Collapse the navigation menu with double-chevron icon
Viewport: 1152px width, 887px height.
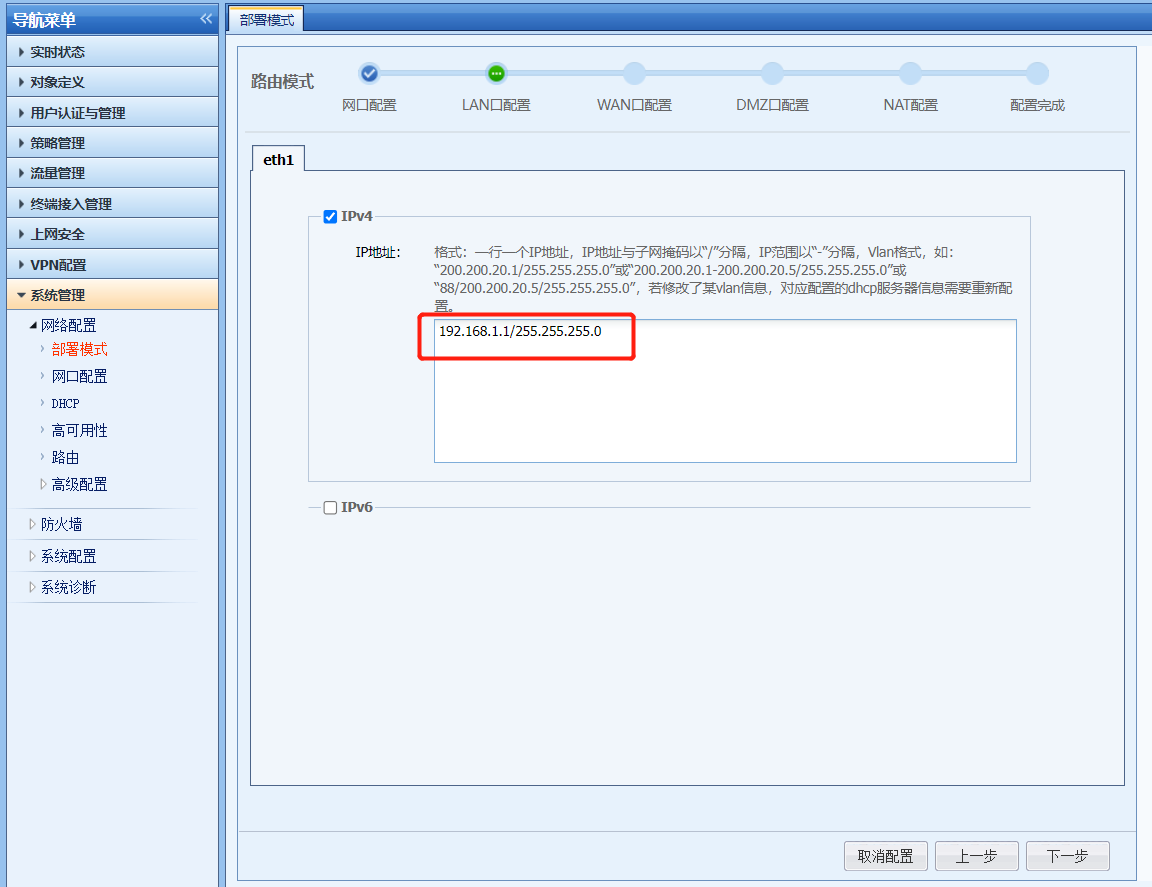point(206,19)
